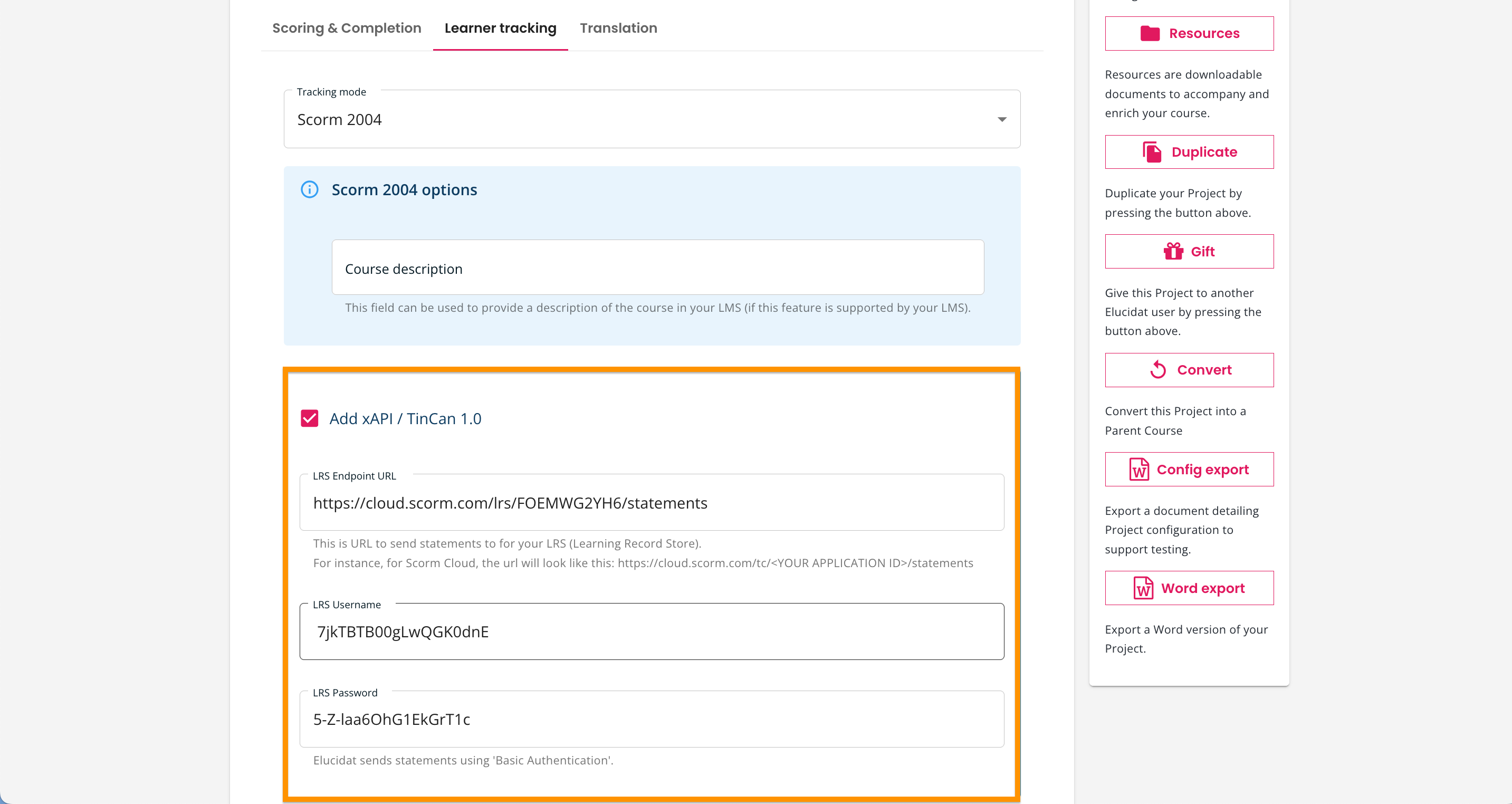The width and height of the screenshot is (1512, 804).
Task: Click the Gift button
Action: [1189, 251]
